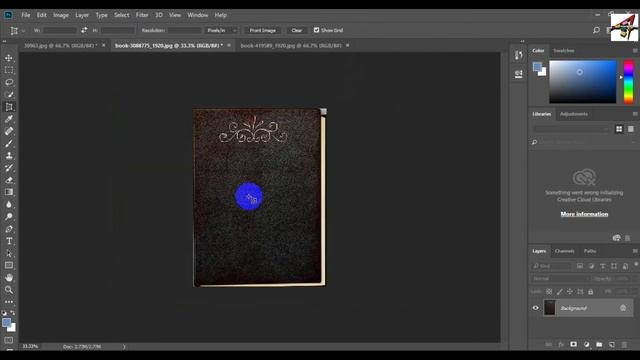The image size is (640, 360).
Task: Open the Normal blend mode dropdown
Action: click(x=560, y=279)
